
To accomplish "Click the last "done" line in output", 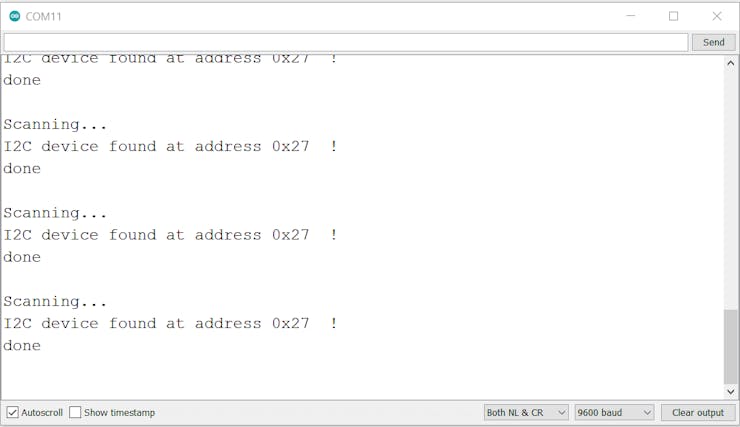I will [x=22, y=345].
